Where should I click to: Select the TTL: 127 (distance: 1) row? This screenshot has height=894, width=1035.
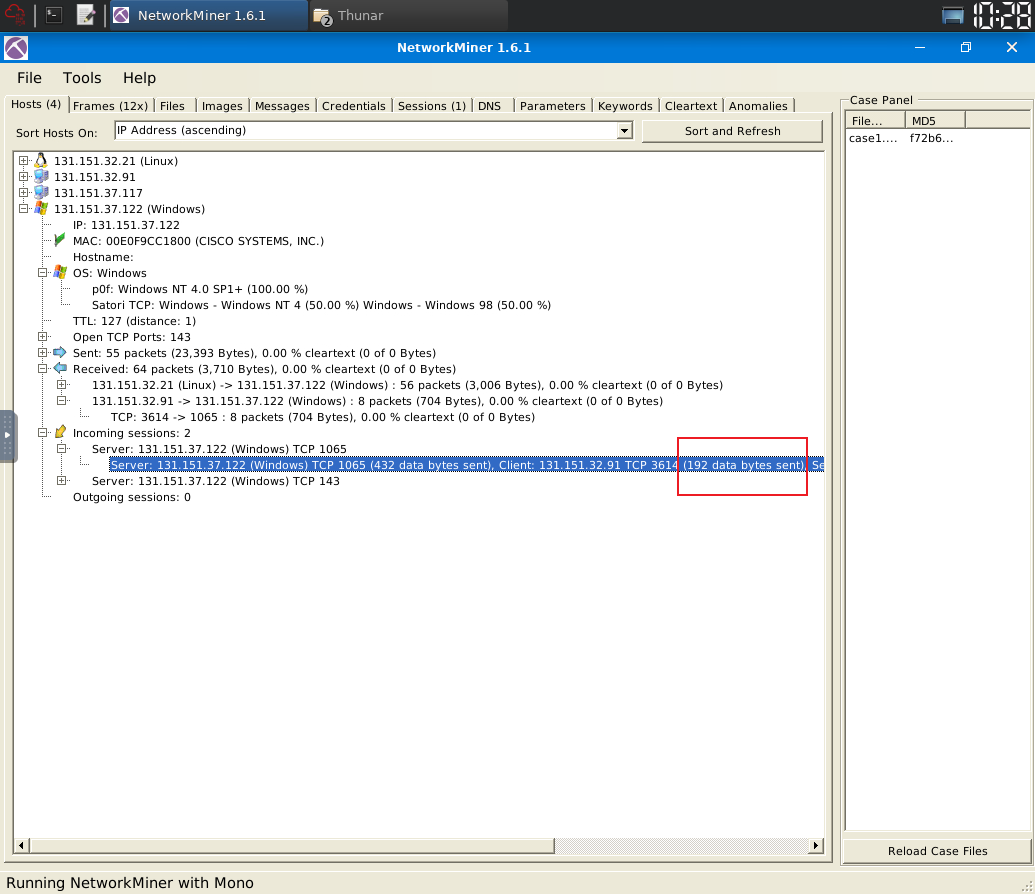tap(134, 321)
